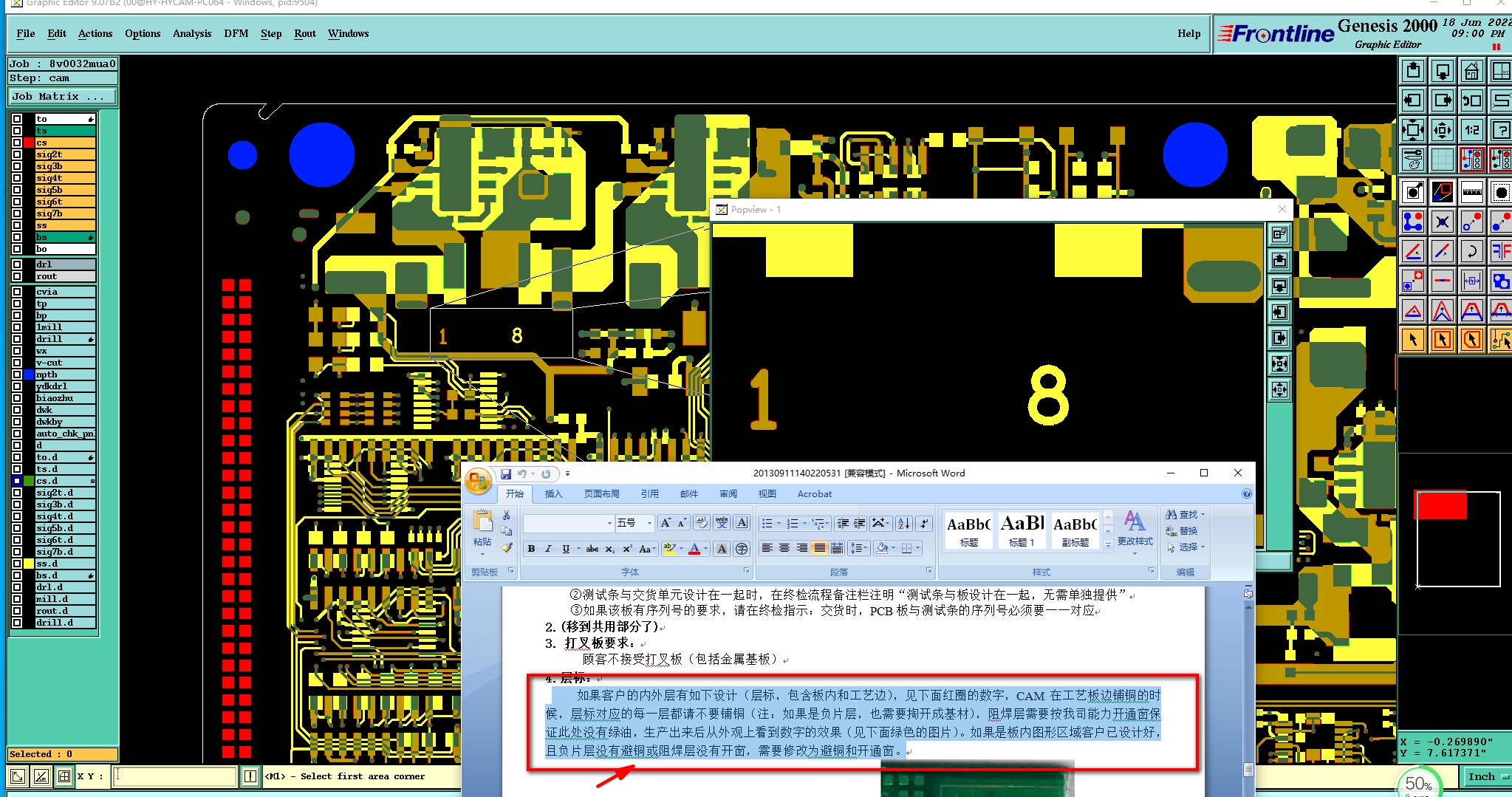Select the polygon area select tool
The height and width of the screenshot is (797, 1512).
1471,340
